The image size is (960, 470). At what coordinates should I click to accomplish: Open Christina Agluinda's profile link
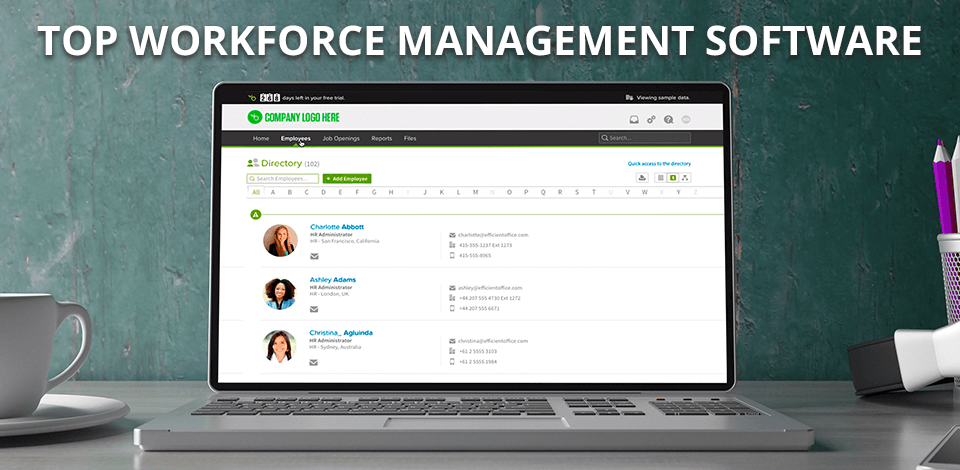(x=341, y=333)
